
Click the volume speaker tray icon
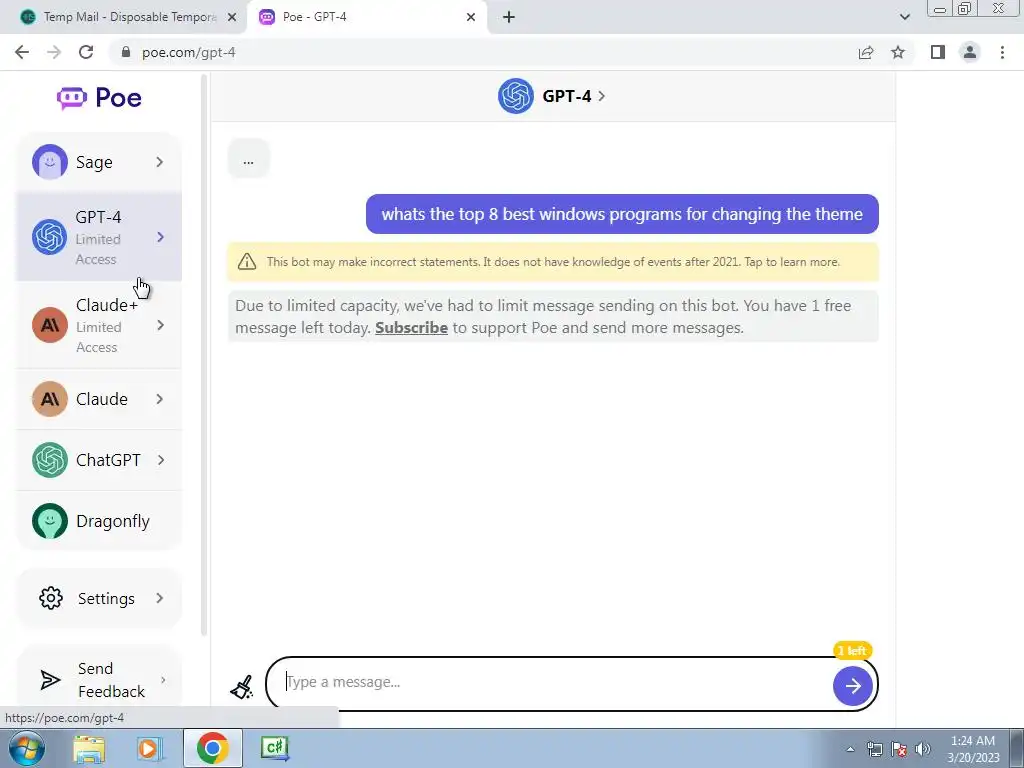click(x=923, y=749)
